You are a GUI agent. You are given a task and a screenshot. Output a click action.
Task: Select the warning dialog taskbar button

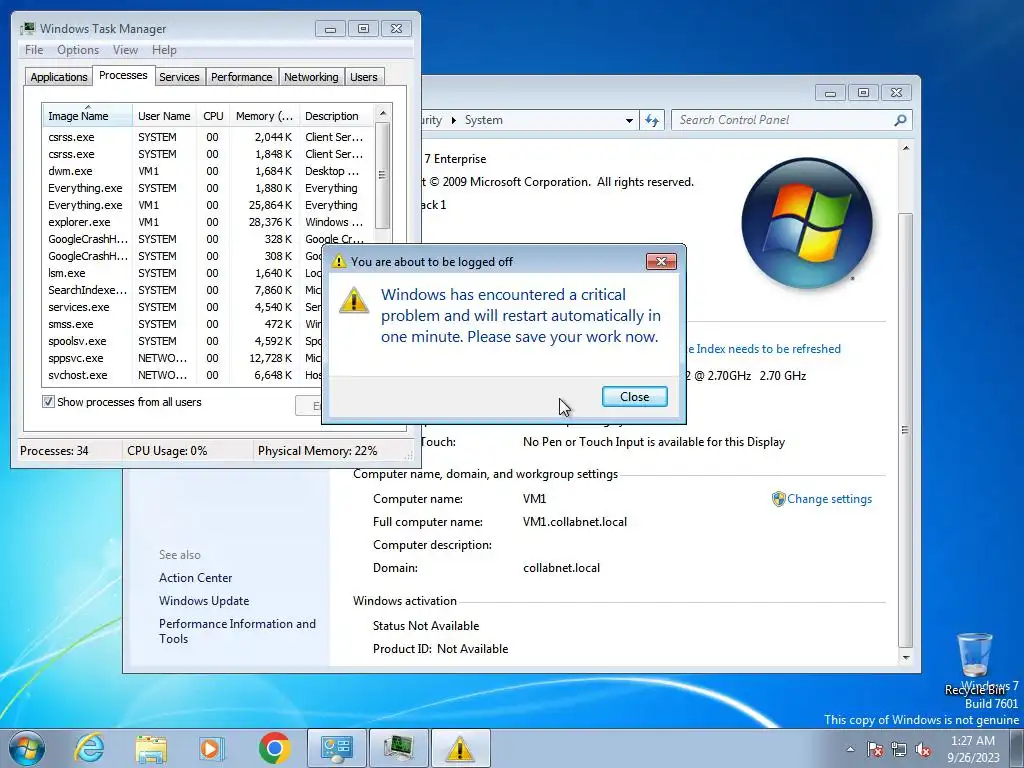click(460, 748)
